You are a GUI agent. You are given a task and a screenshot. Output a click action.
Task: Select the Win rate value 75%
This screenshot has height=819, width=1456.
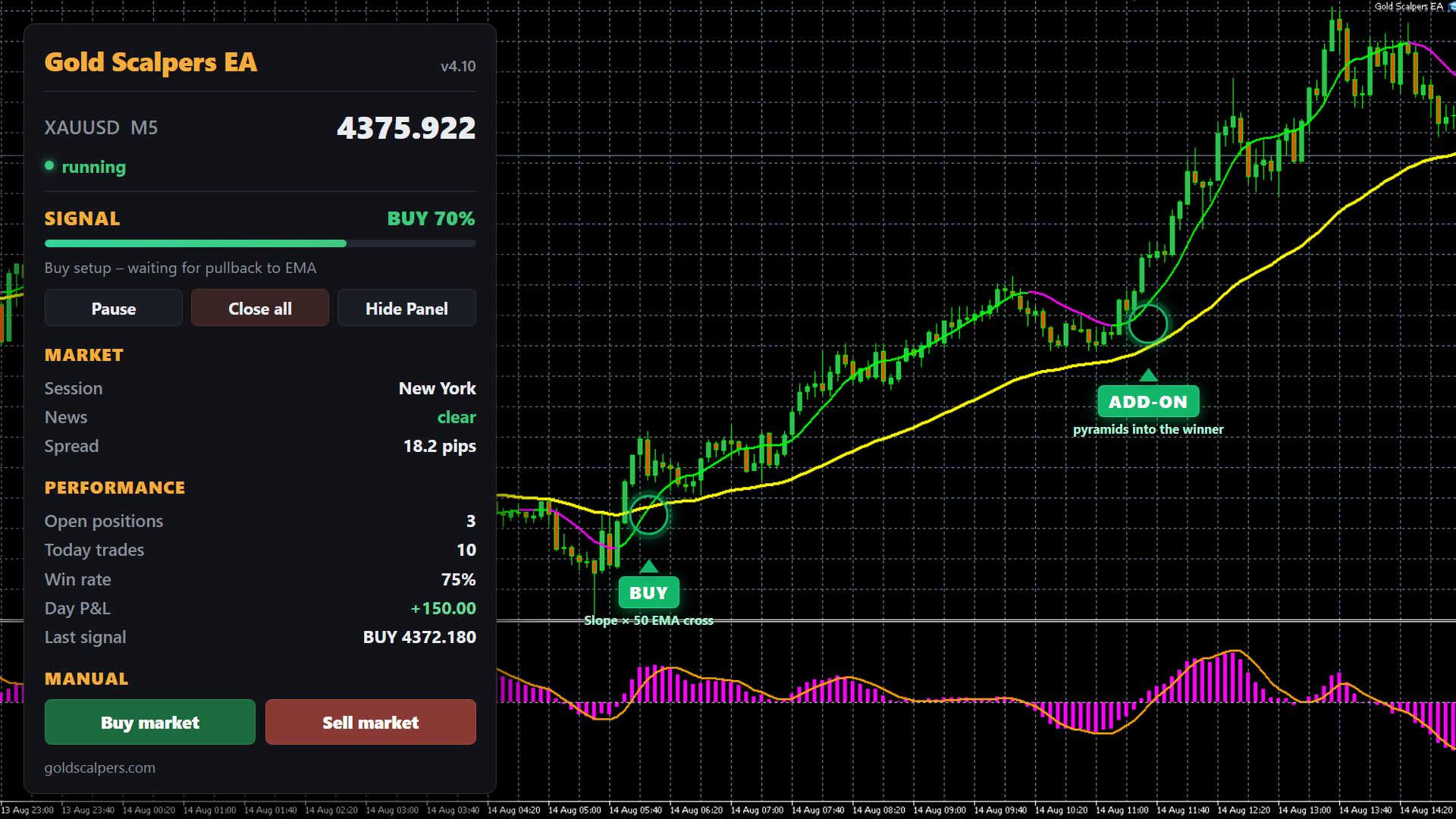point(459,579)
